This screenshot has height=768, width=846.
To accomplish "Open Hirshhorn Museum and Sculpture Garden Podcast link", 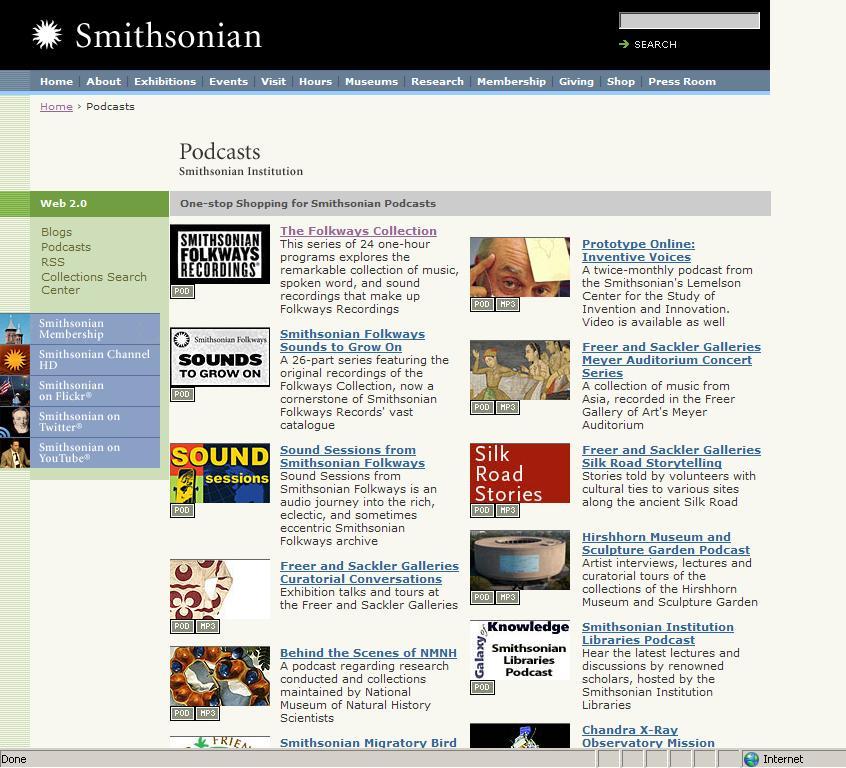I will tap(665, 543).
